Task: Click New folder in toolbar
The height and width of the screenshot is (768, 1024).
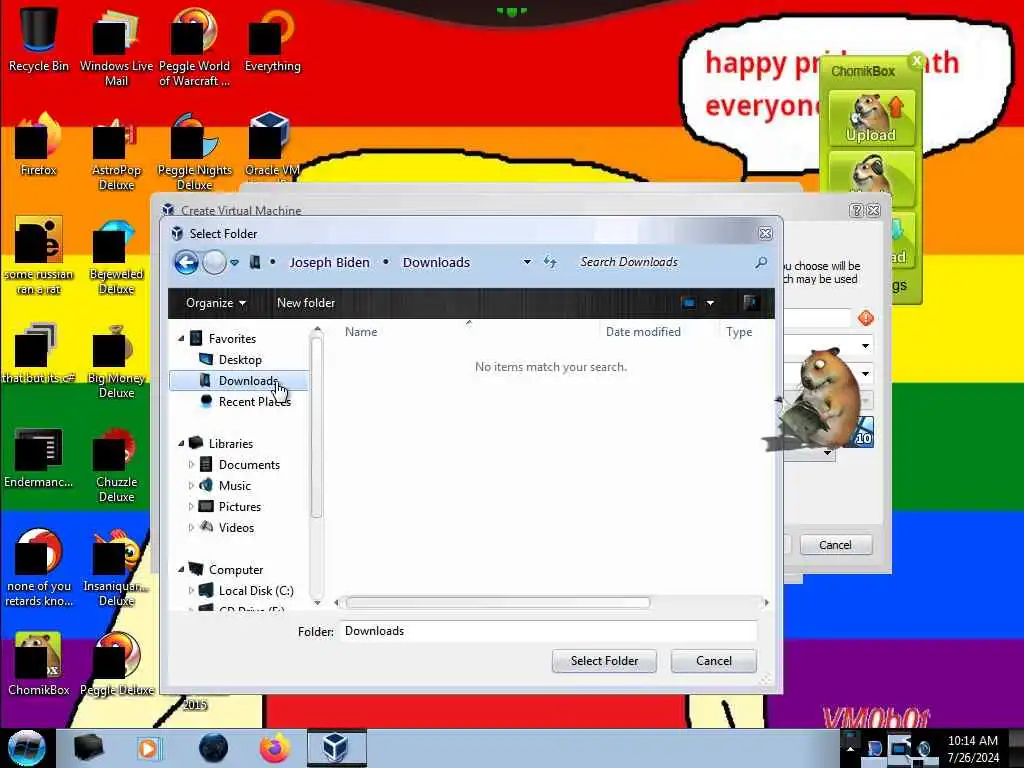Action: [306, 303]
